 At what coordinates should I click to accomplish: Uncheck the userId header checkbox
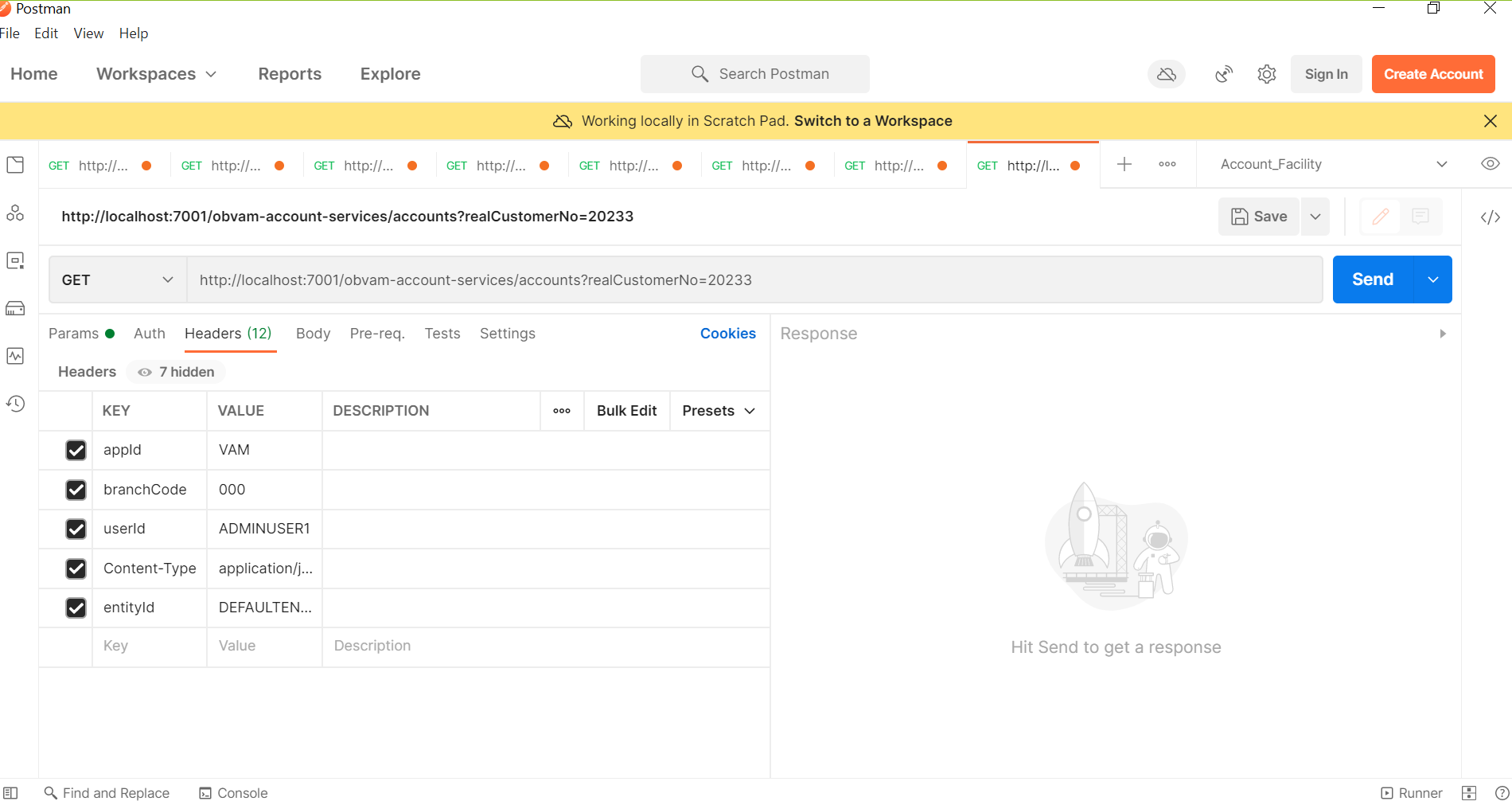76,529
